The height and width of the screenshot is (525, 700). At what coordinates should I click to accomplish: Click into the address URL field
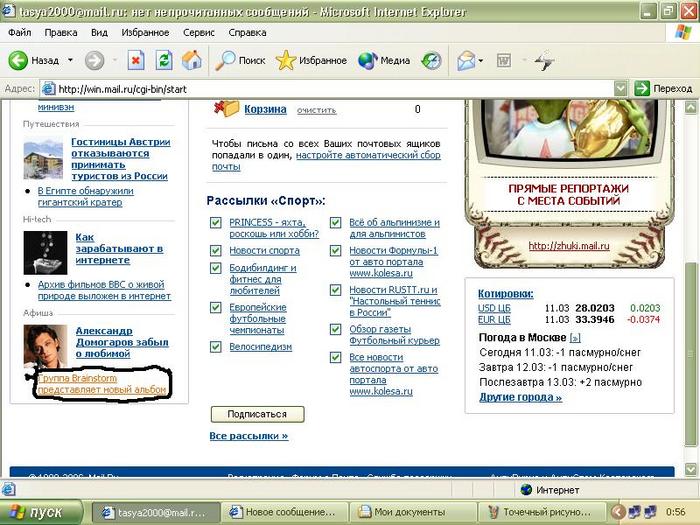point(335,89)
